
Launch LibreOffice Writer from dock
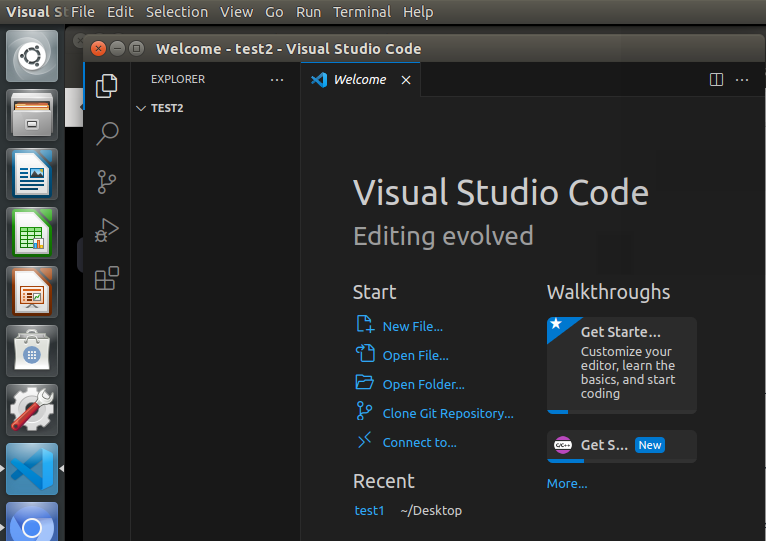[32, 174]
